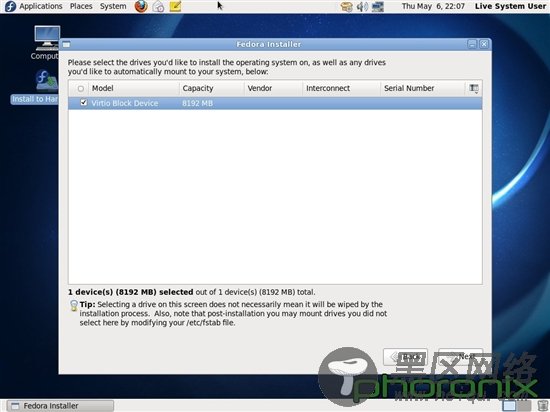Screen dimensions: 550x412
Task: Open the installer window menu icon
Action: tap(66, 44)
